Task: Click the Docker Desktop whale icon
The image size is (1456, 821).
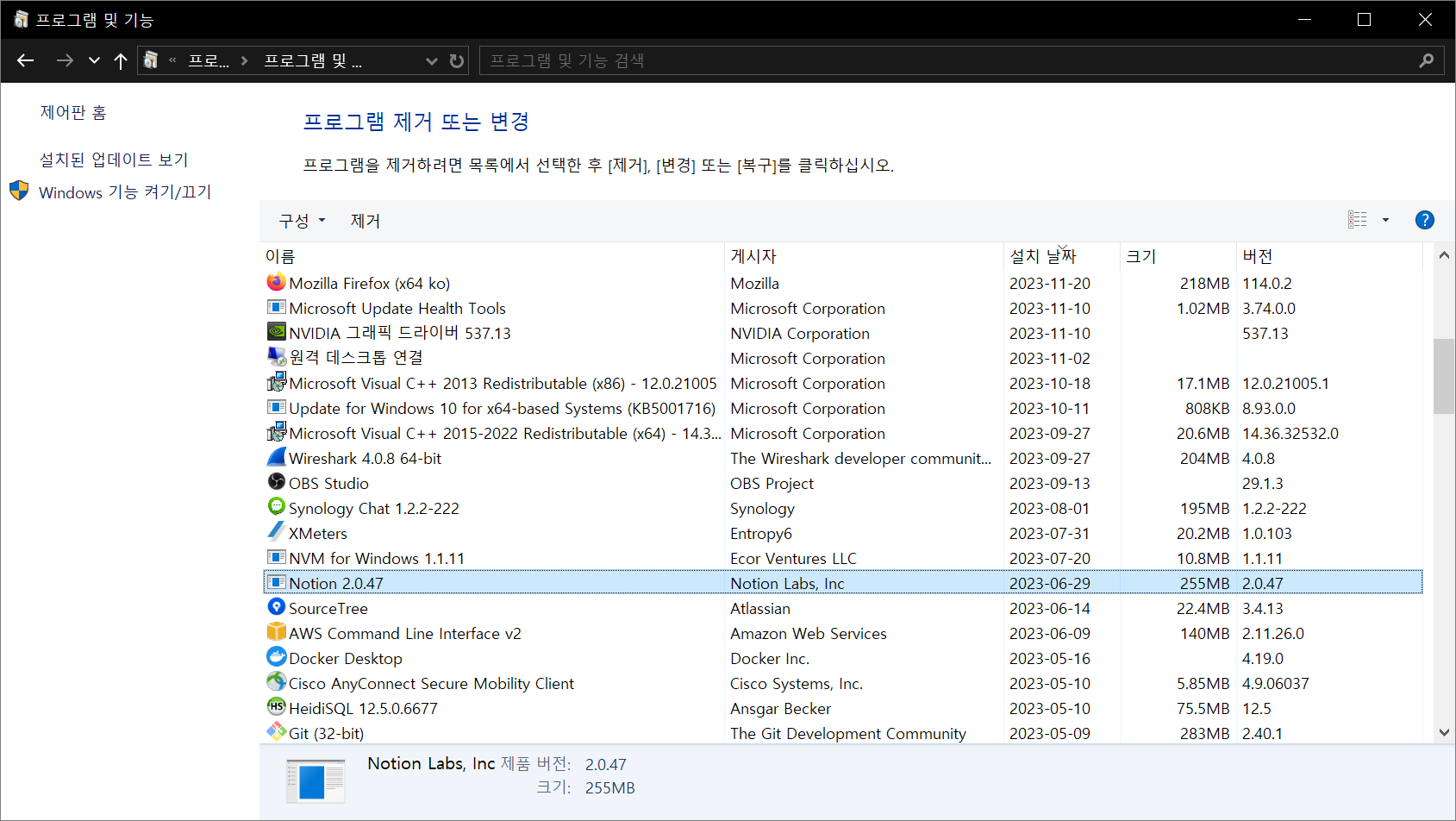Action: point(276,657)
